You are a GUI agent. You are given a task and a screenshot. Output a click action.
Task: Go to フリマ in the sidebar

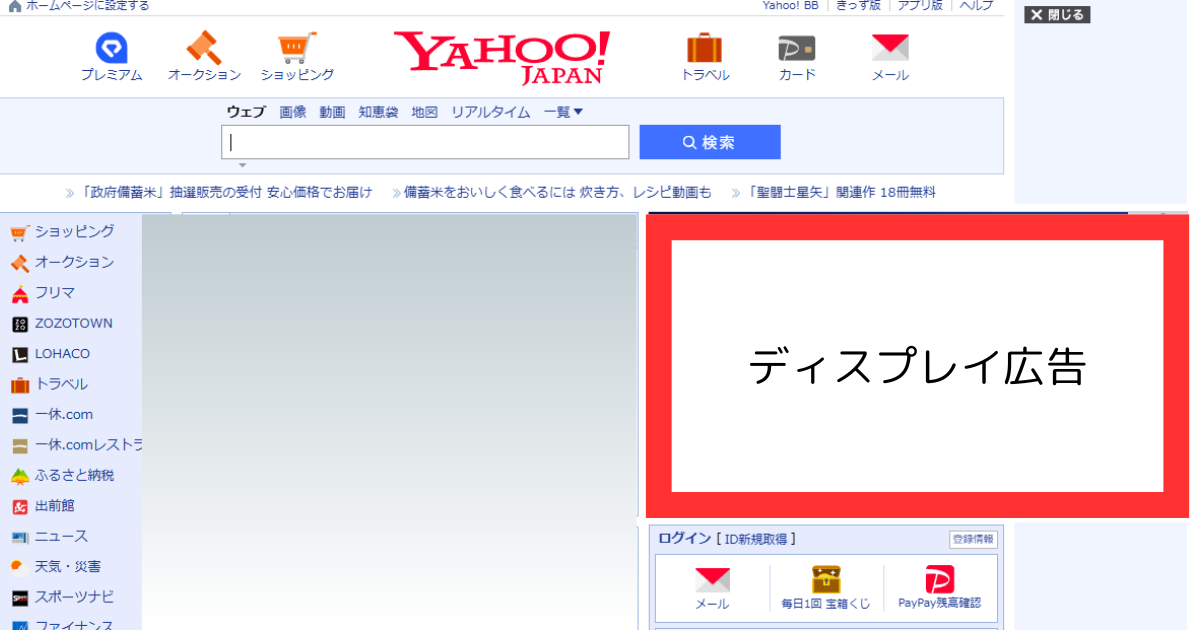[x=43, y=293]
